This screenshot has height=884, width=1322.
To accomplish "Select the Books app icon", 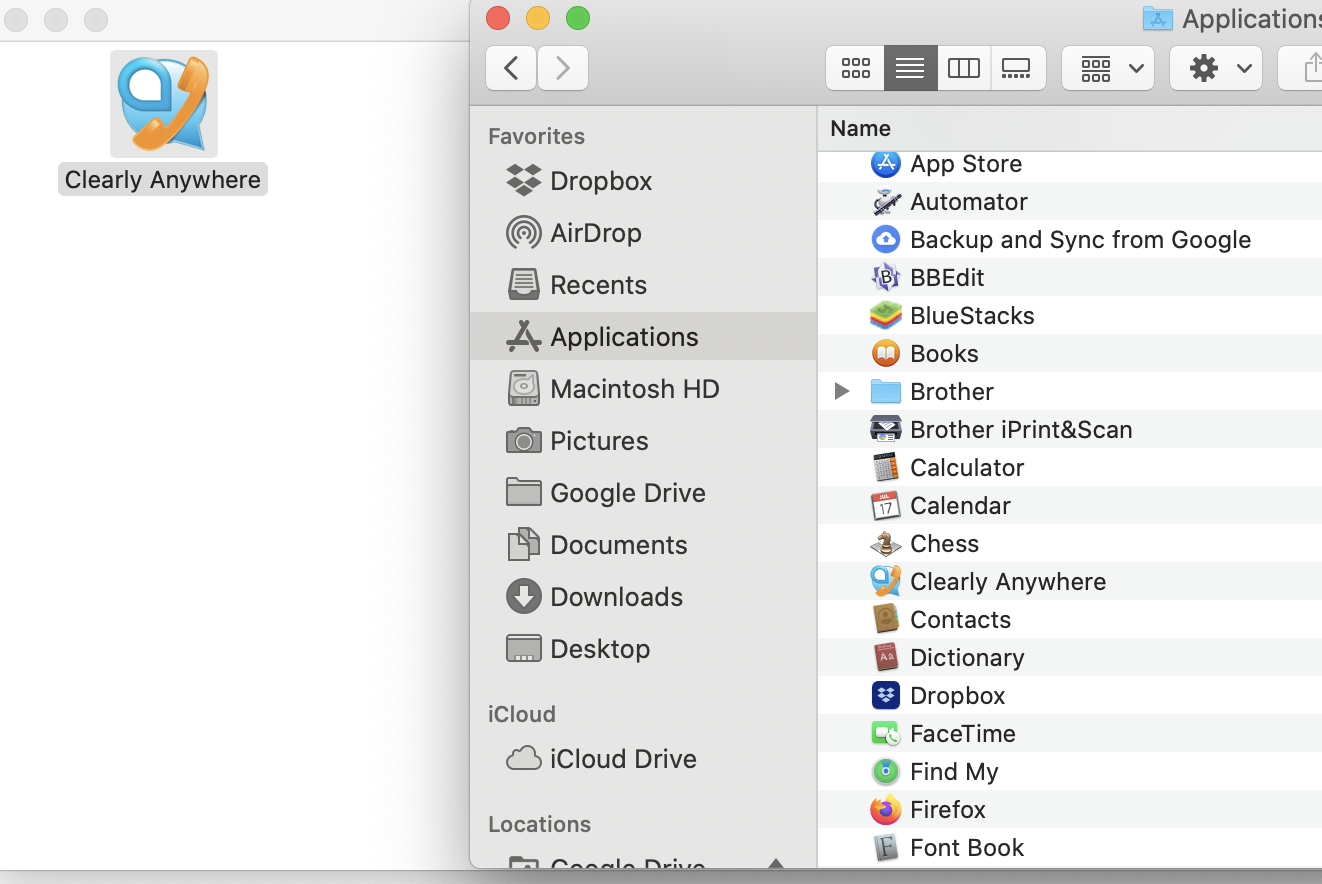I will (x=886, y=353).
